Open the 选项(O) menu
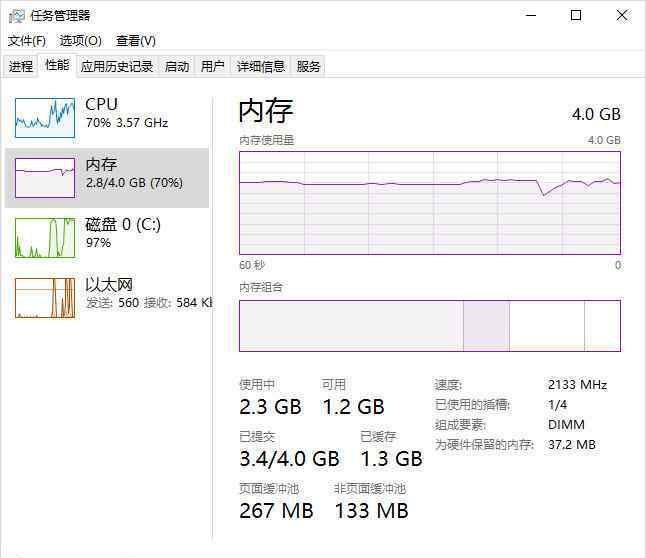The height and width of the screenshot is (558, 646). pyautogui.click(x=80, y=41)
